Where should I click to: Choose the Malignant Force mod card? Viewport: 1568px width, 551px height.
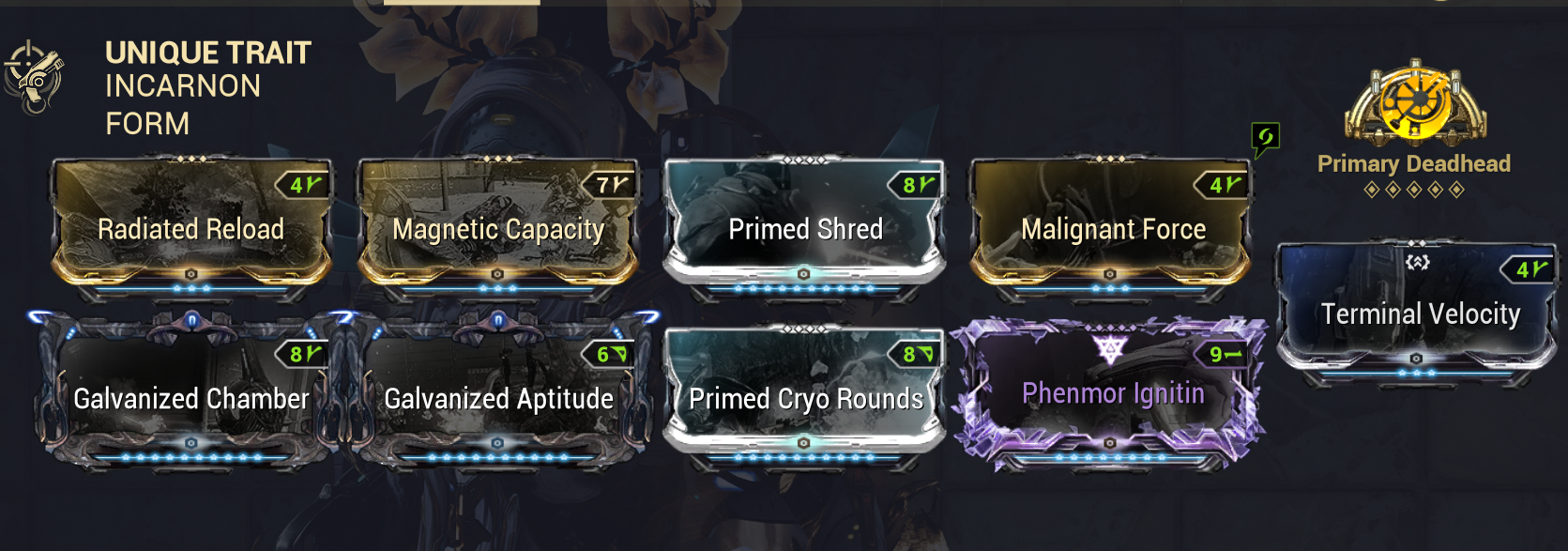click(x=1111, y=228)
